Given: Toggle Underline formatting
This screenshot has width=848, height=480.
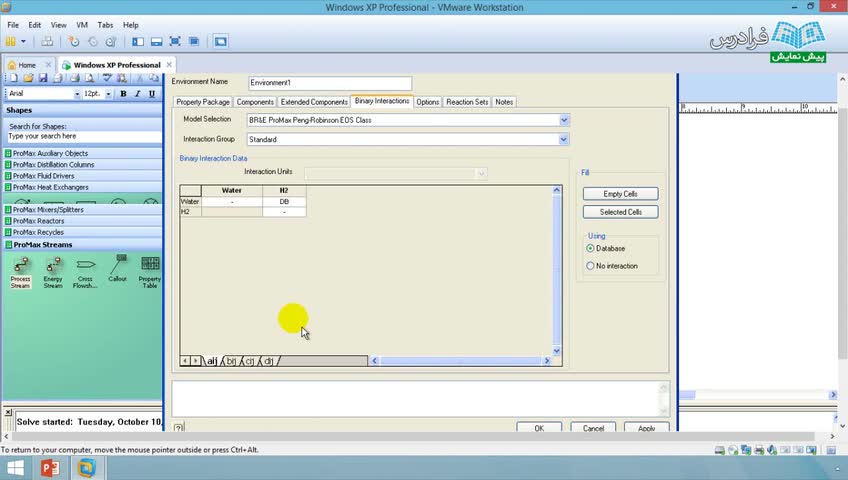Looking at the screenshot, I should (x=152, y=94).
